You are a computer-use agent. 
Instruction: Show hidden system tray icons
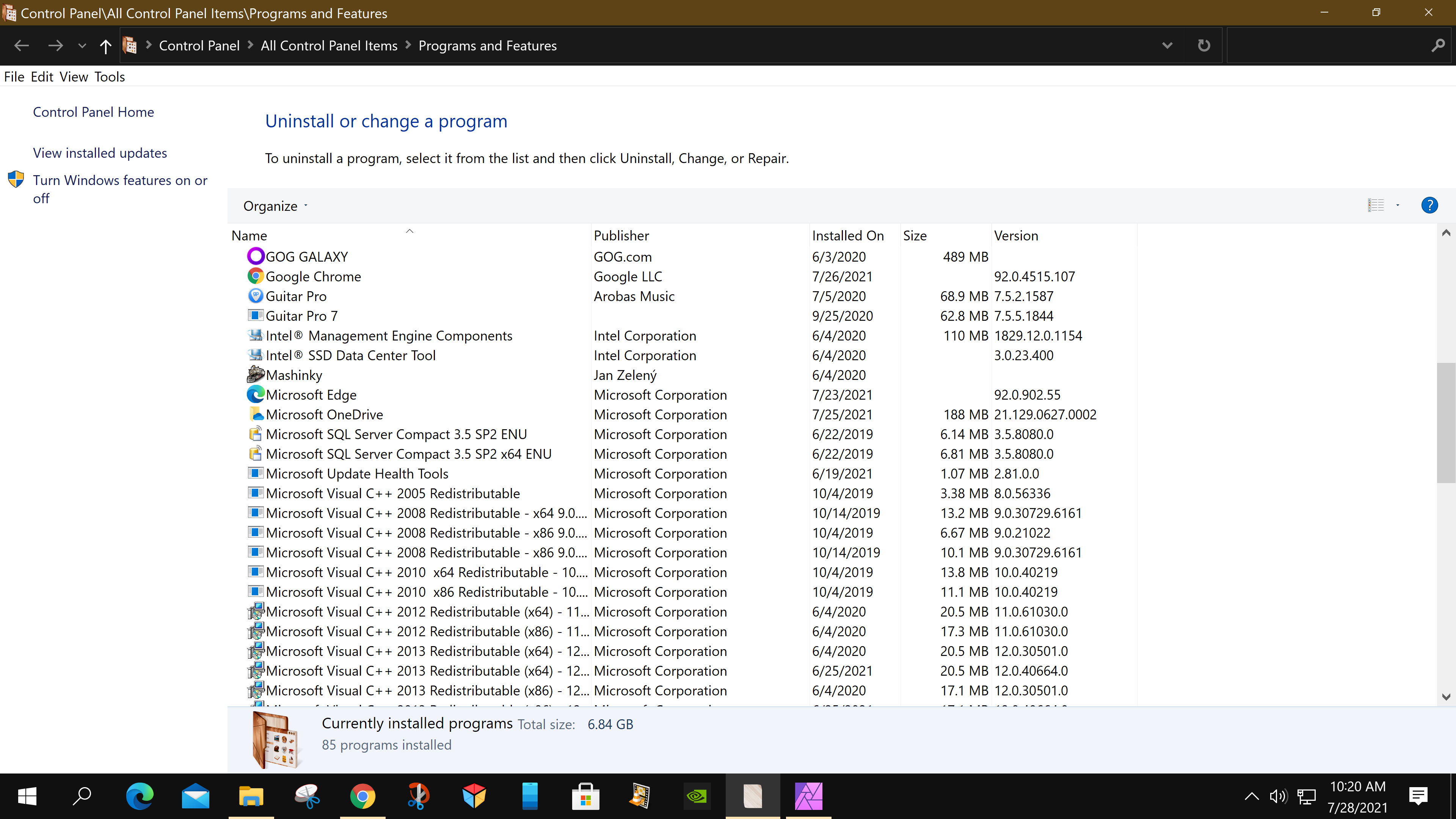click(1252, 796)
